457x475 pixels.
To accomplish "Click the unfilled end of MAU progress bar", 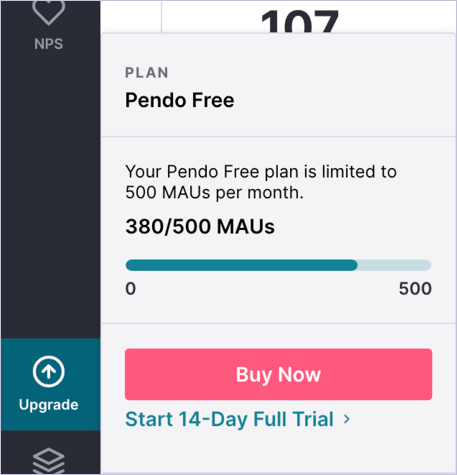I will 395,265.
